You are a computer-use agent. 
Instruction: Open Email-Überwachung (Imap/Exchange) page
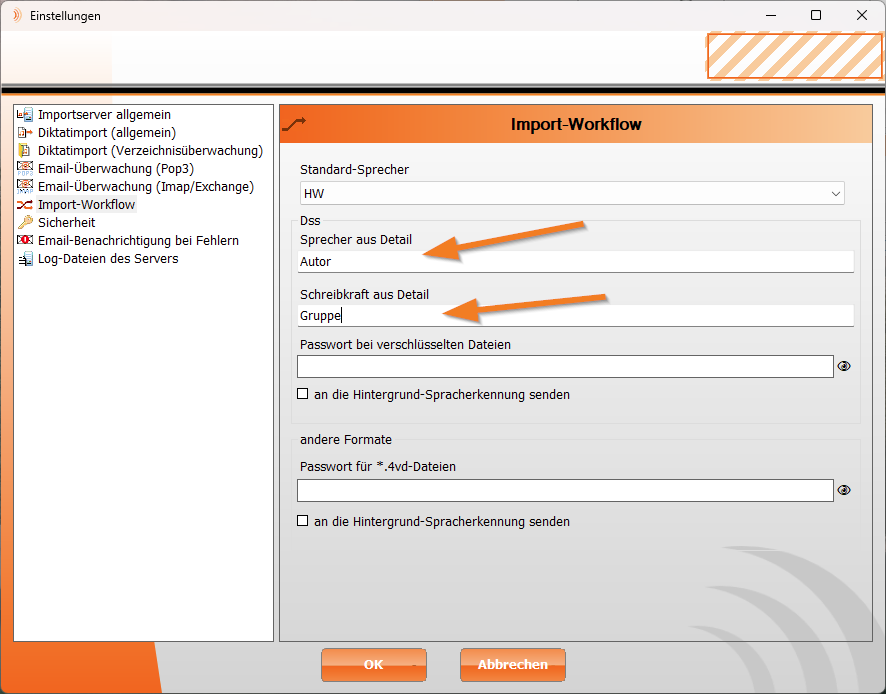(x=146, y=186)
